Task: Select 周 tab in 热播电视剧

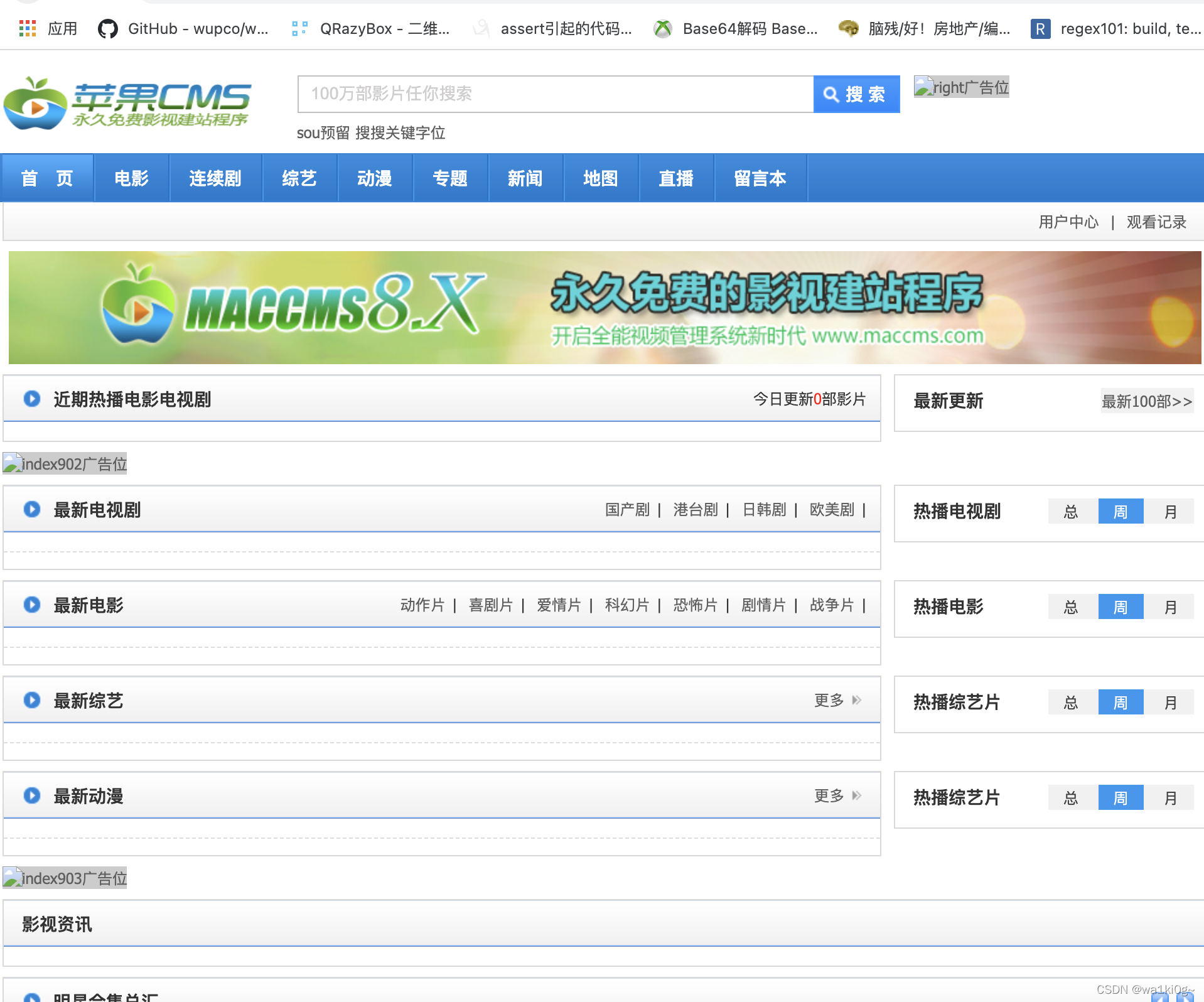Action: (x=1121, y=512)
